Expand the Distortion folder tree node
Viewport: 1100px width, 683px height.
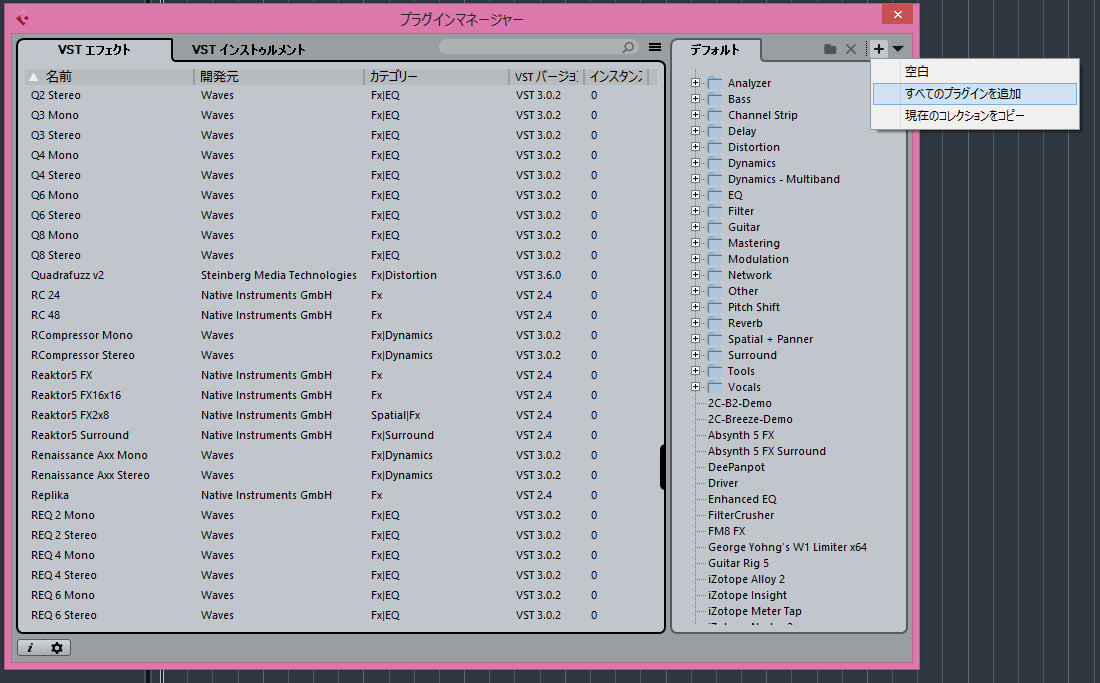(x=696, y=147)
